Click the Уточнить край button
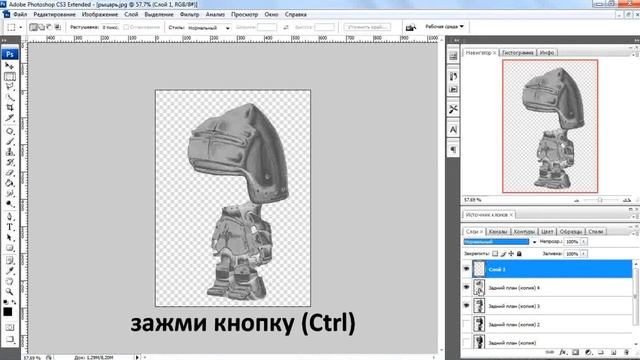Image resolution: width=640 pixels, height=360 pixels. tap(367, 27)
